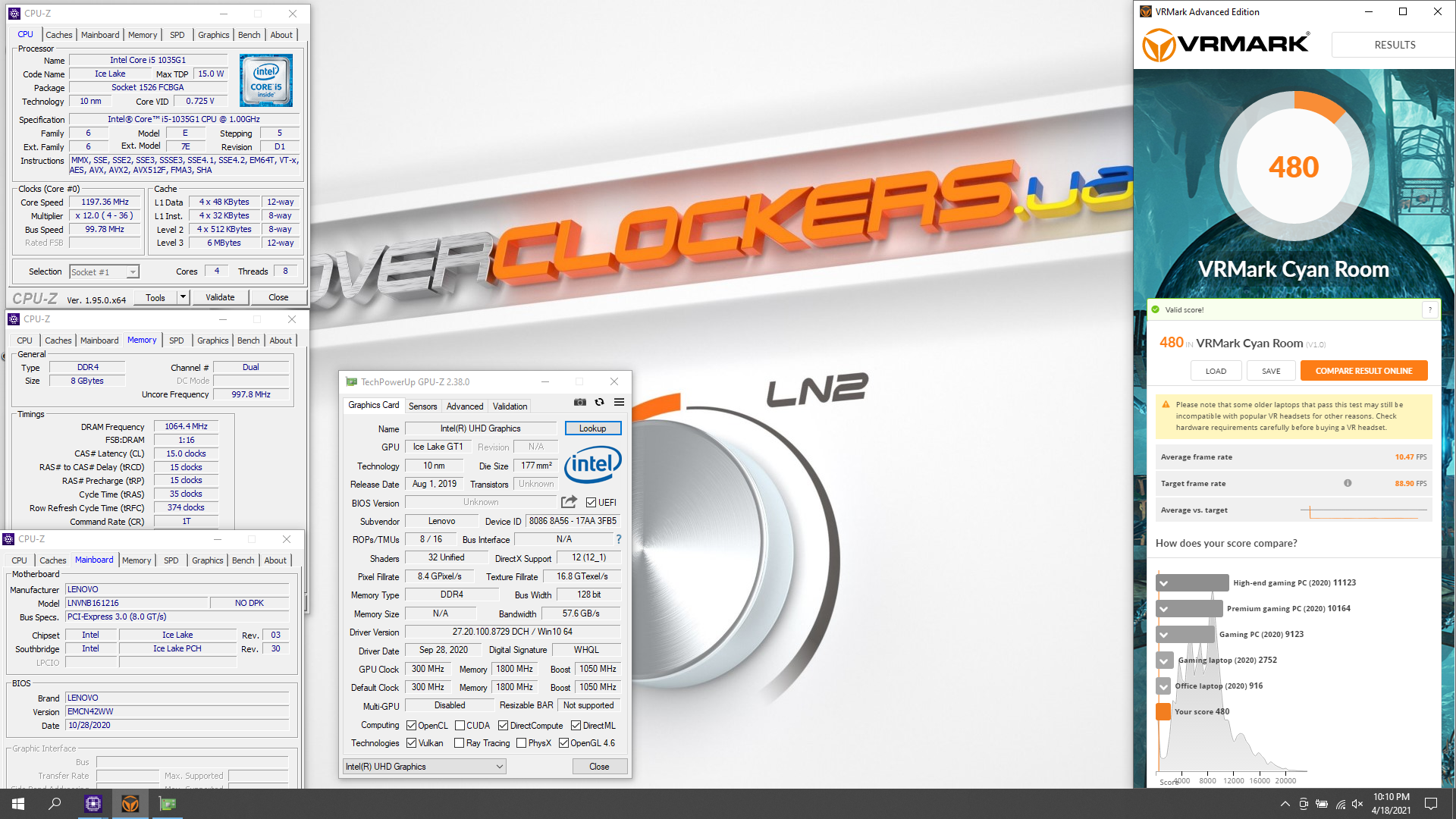Click the network icon in system tray
Viewport: 1456px width, 819px height.
[x=1340, y=804]
